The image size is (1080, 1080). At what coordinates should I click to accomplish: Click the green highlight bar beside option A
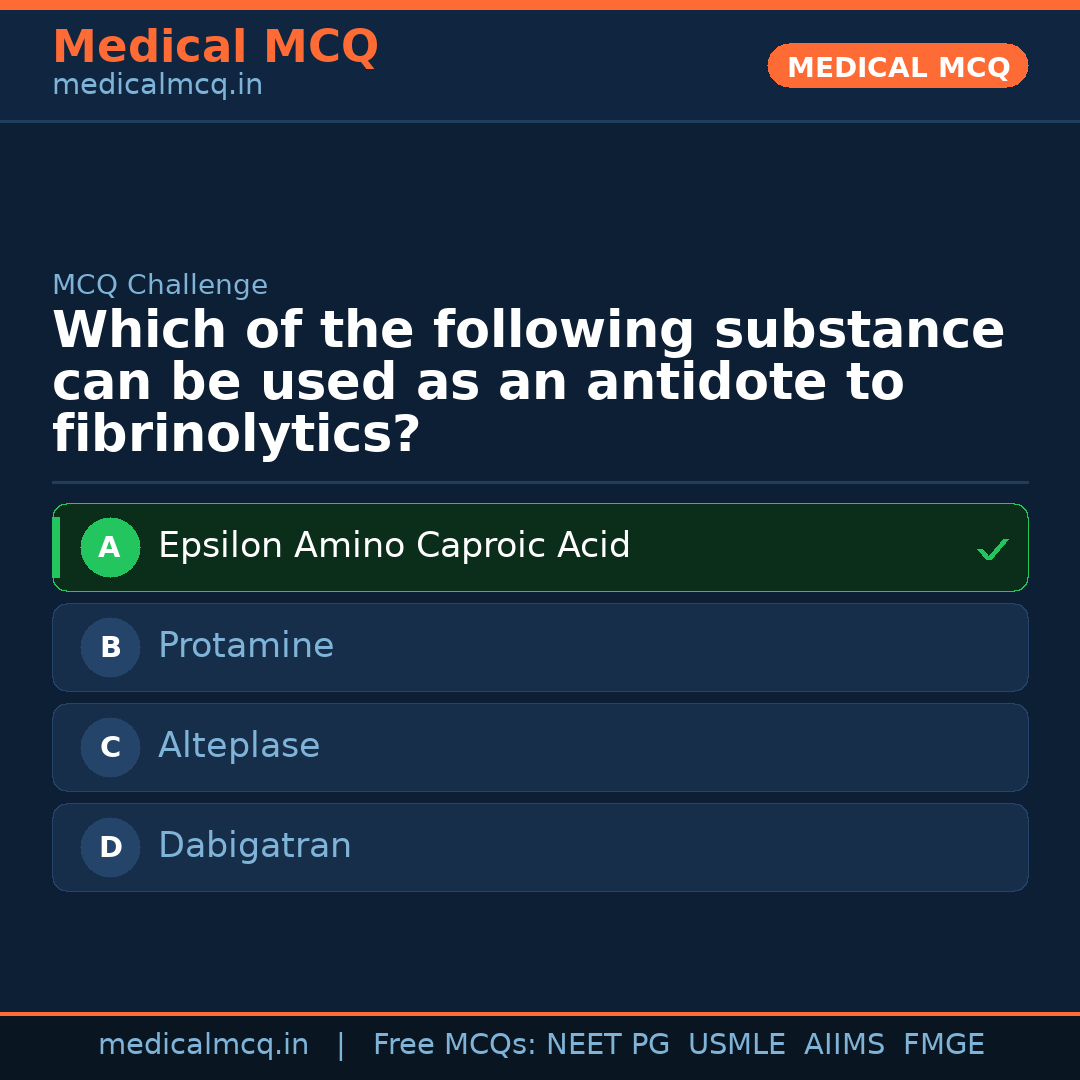point(55,547)
